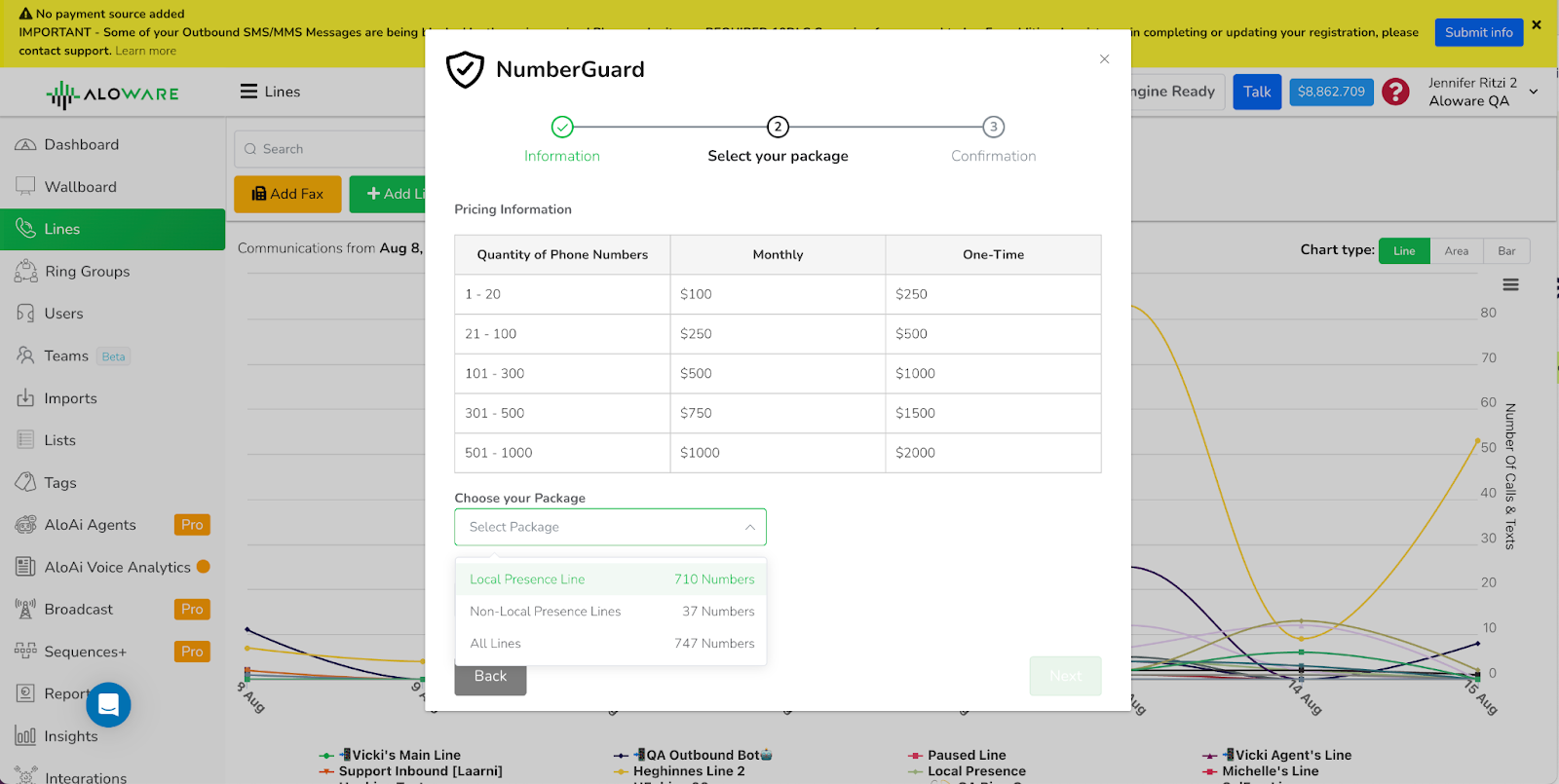
Task: Choose Non-Local Presence Lines option
Action: click(x=612, y=611)
